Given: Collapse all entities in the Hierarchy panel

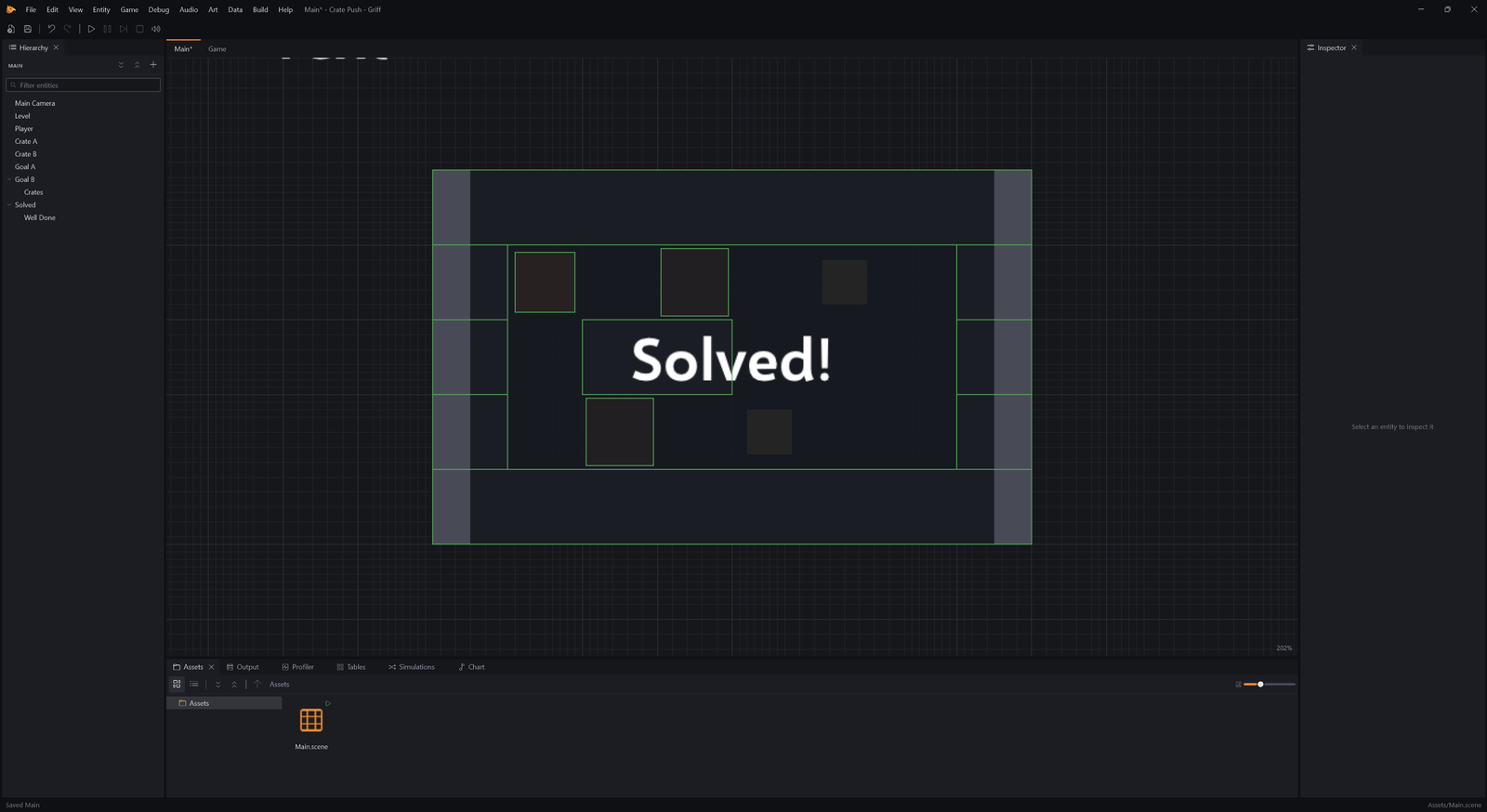Looking at the screenshot, I should tap(137, 65).
